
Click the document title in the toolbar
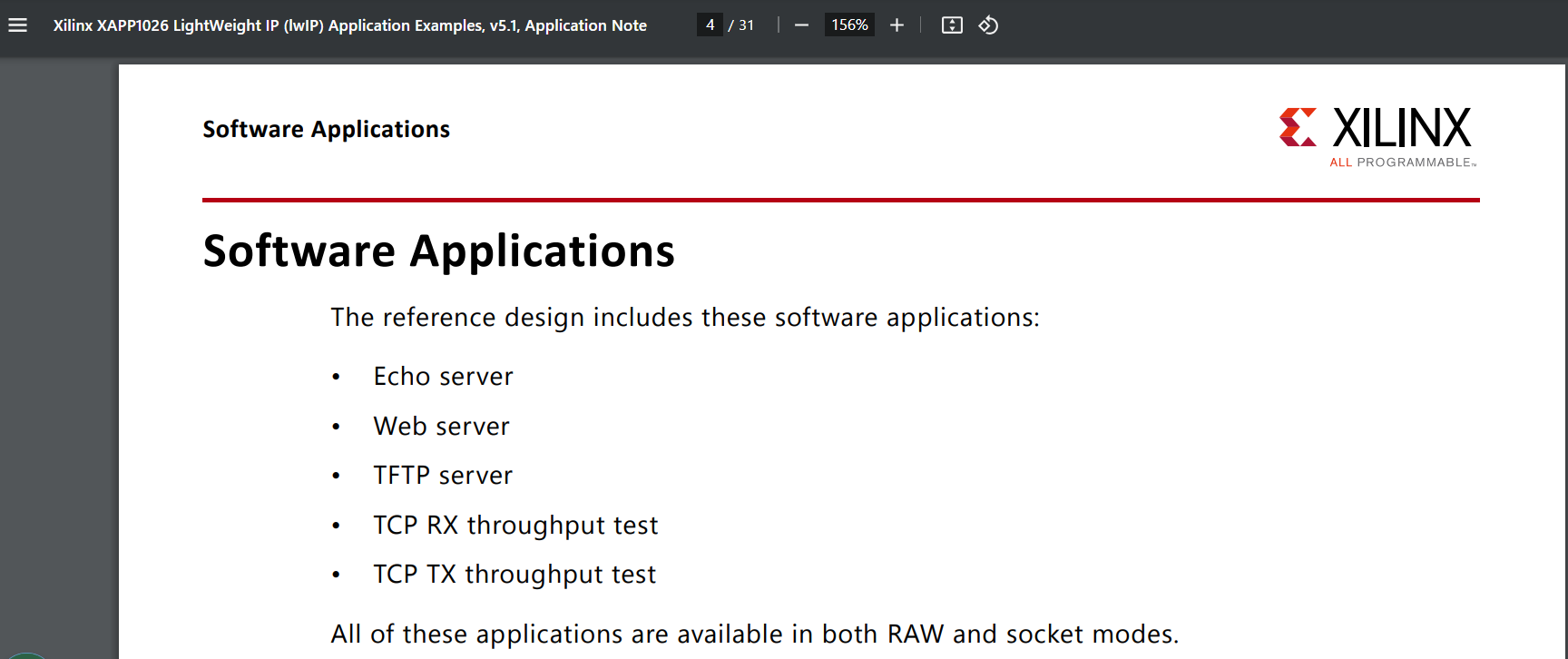(x=349, y=25)
